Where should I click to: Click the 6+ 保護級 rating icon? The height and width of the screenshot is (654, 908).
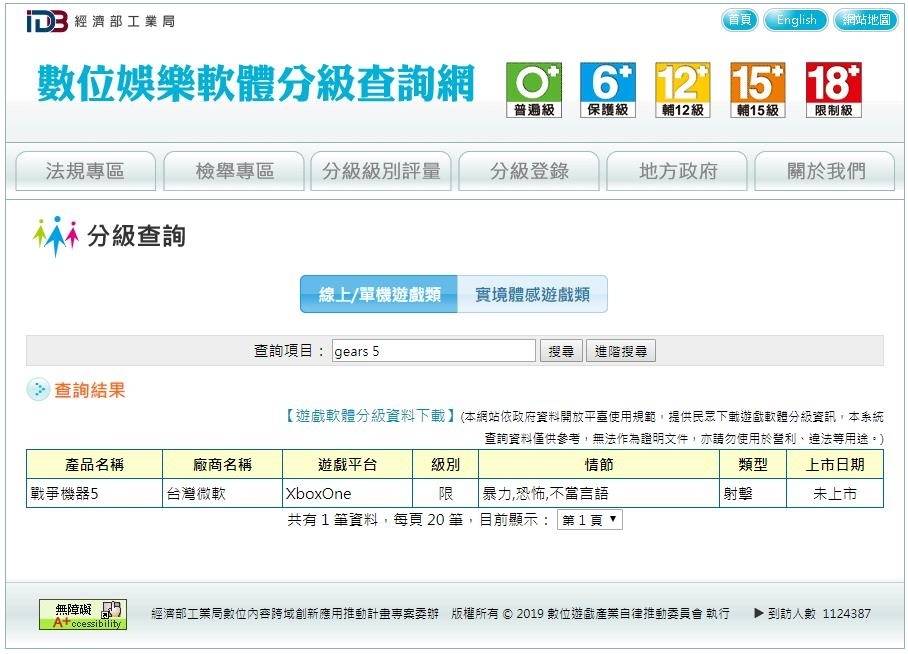click(608, 90)
